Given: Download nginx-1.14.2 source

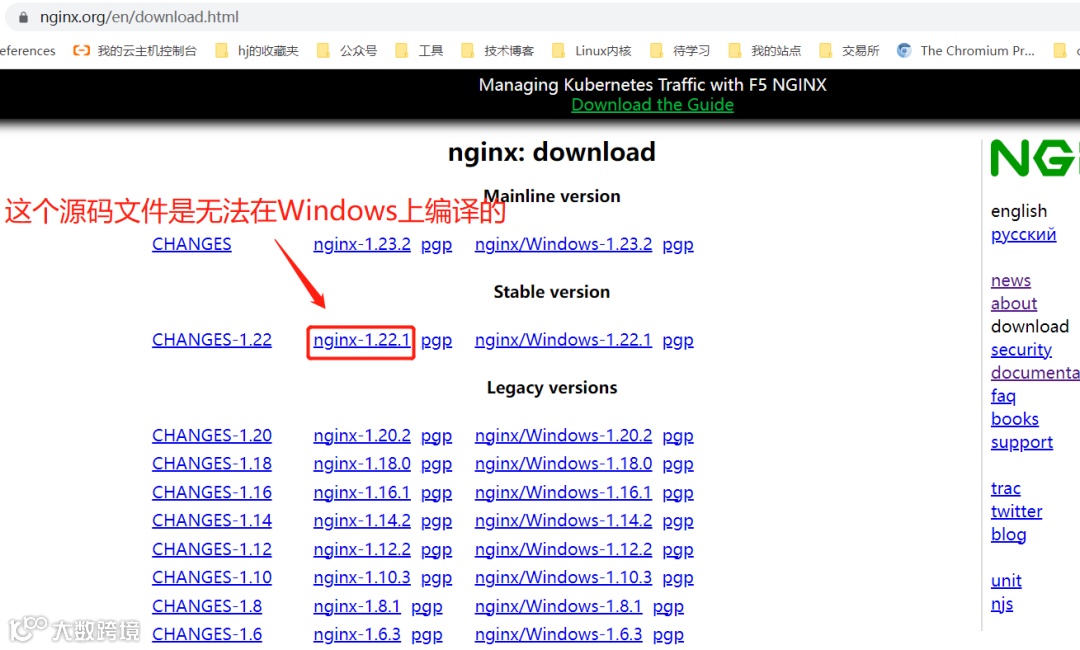Looking at the screenshot, I should (362, 521).
